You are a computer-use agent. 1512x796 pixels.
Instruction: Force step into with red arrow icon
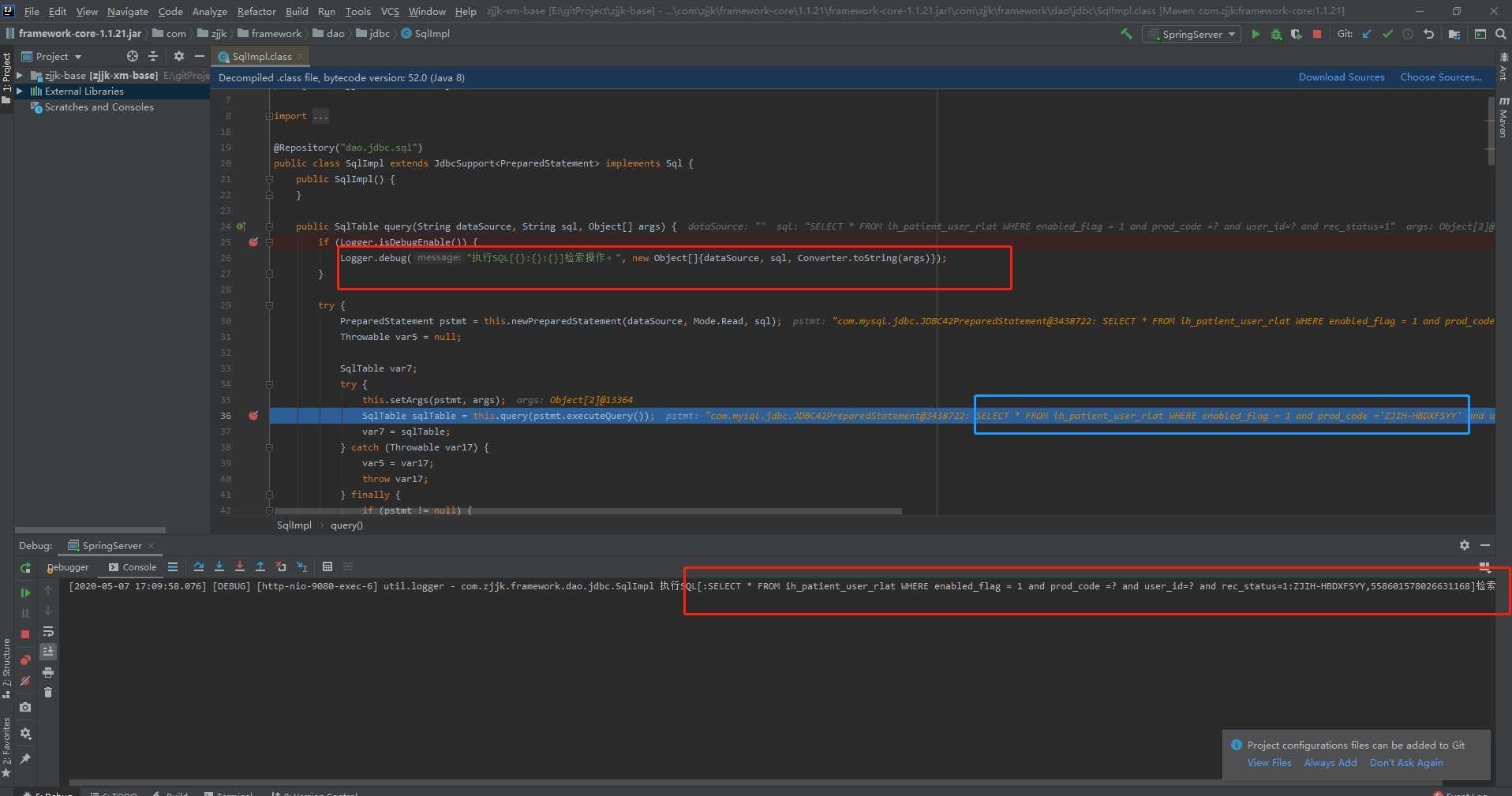click(240, 566)
